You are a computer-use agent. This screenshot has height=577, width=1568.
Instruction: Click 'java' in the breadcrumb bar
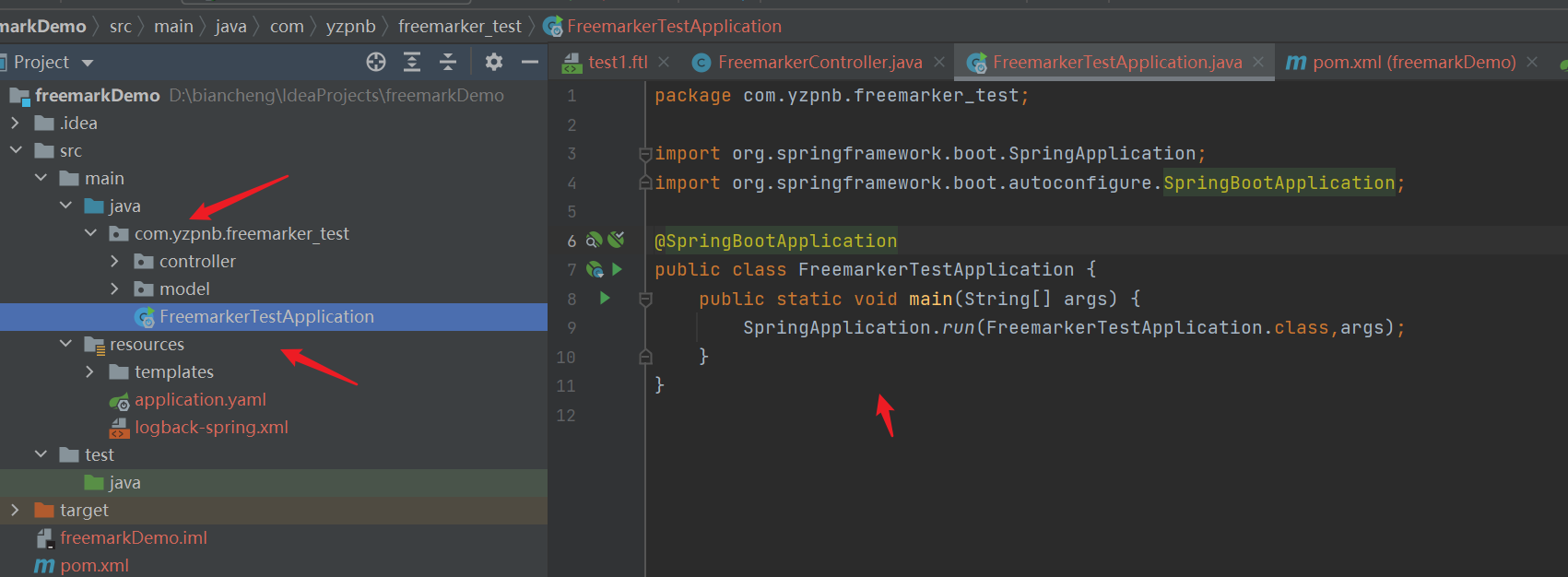(x=230, y=26)
